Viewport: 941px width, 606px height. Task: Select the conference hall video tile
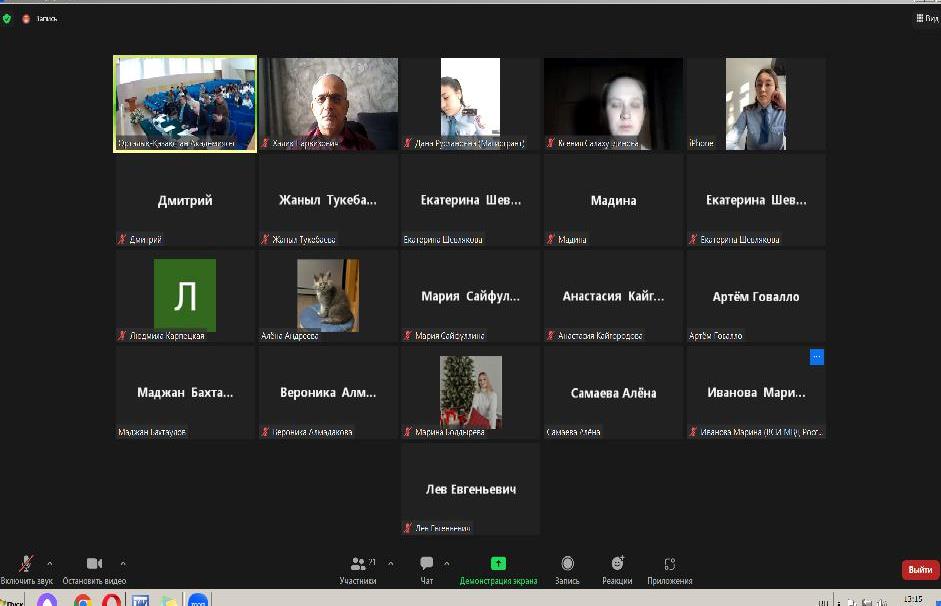(x=185, y=103)
